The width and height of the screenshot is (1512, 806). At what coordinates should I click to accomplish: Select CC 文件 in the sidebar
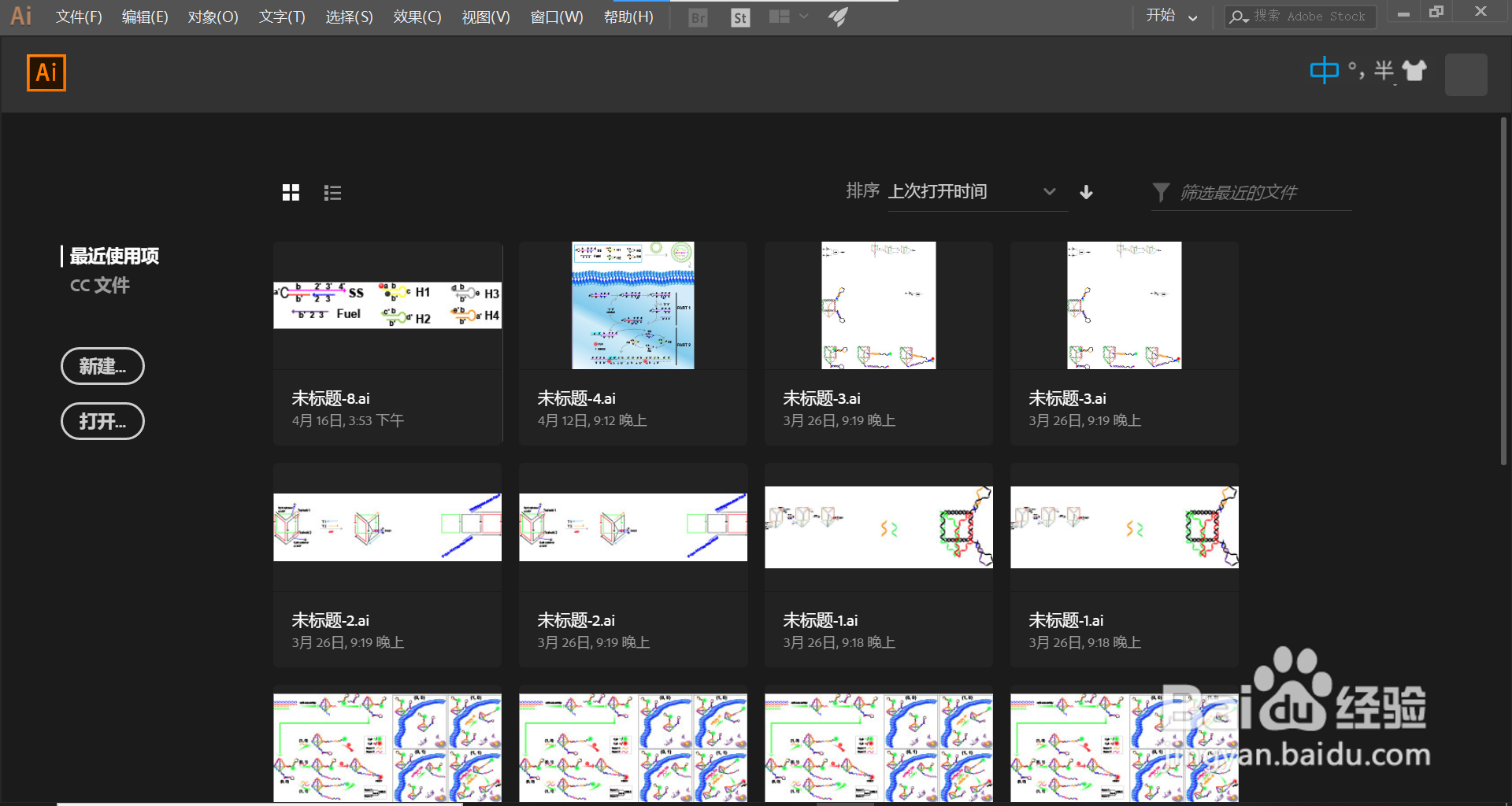click(100, 286)
